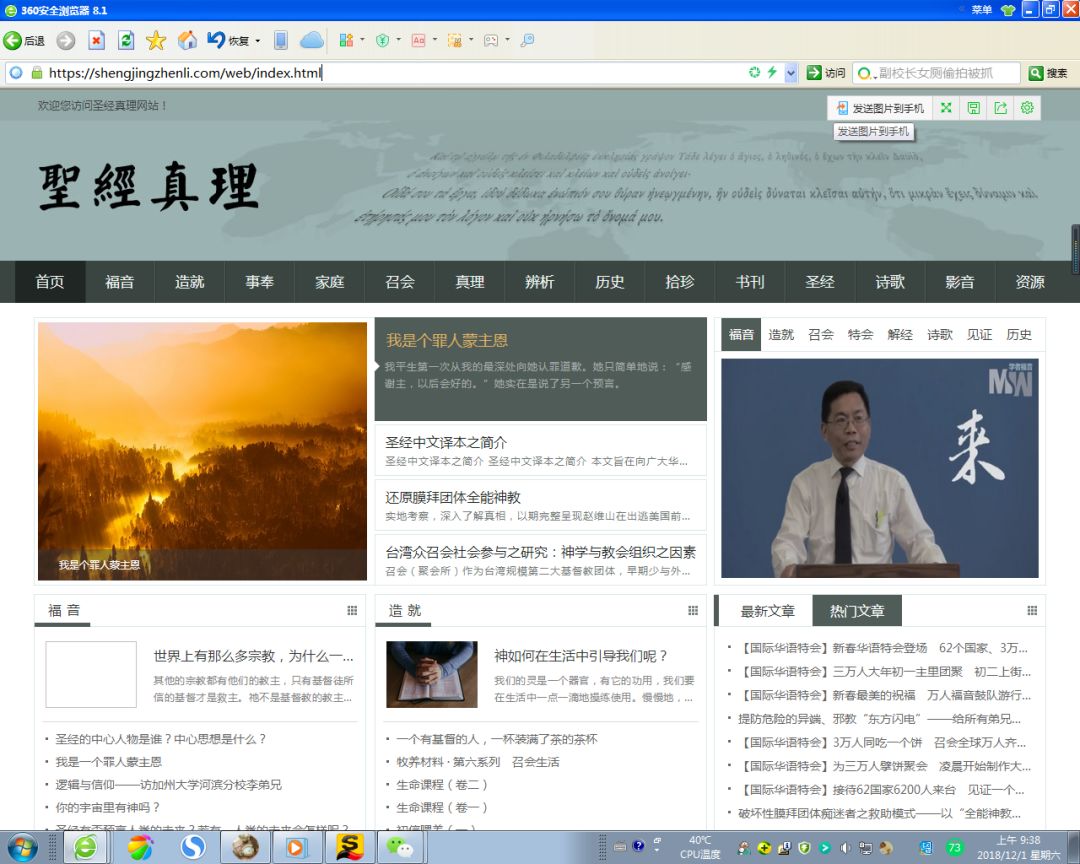Stop loading with the red X page icon

tap(96, 41)
